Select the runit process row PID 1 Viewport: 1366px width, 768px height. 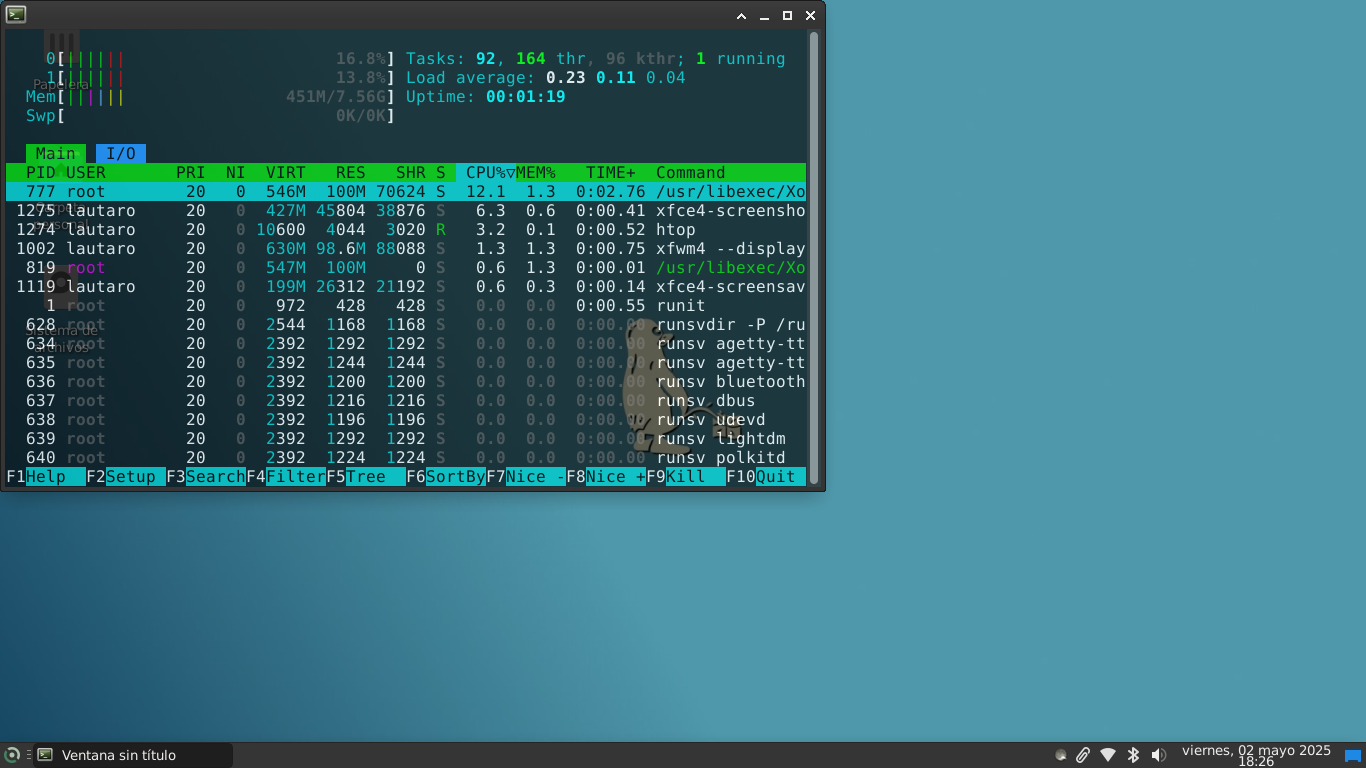(x=406, y=306)
